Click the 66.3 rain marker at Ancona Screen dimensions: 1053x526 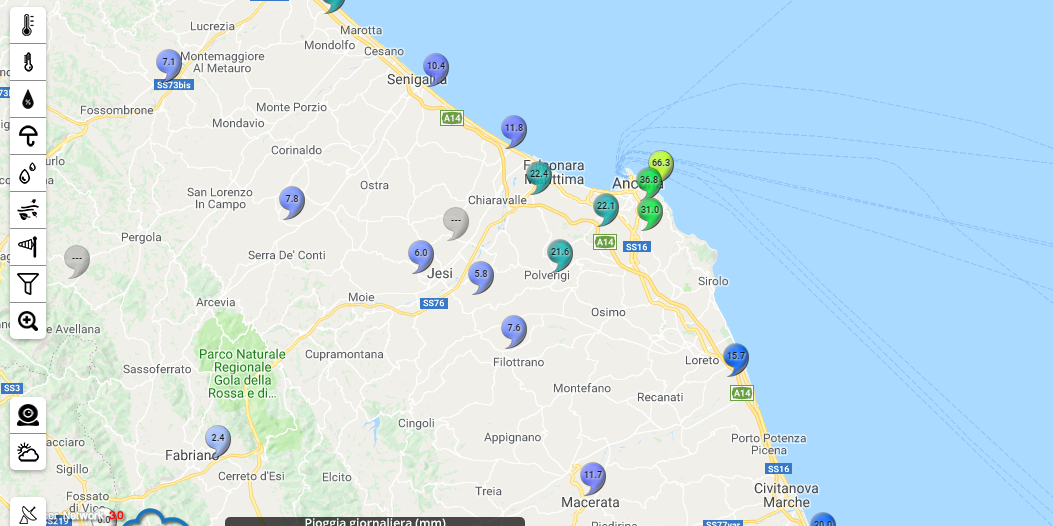(660, 163)
